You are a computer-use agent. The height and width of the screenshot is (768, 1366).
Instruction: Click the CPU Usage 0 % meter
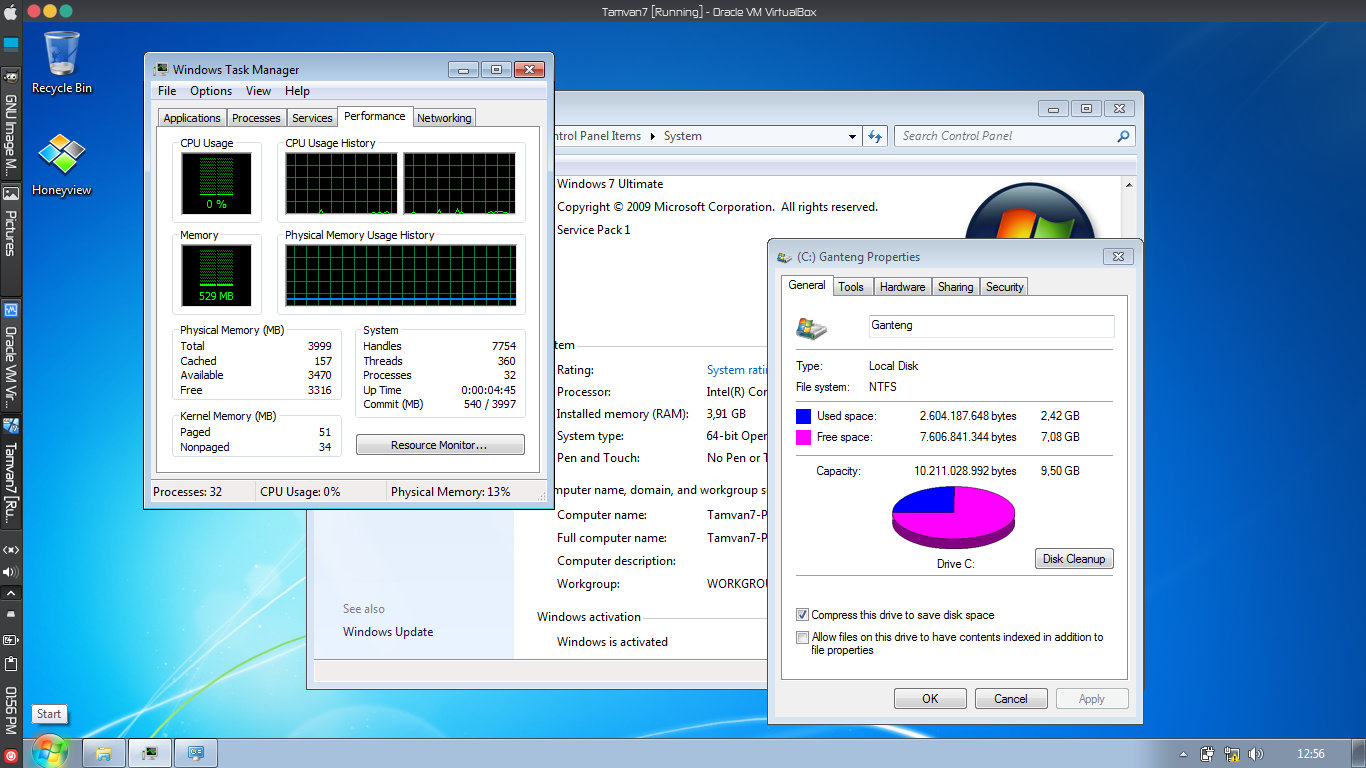click(217, 183)
